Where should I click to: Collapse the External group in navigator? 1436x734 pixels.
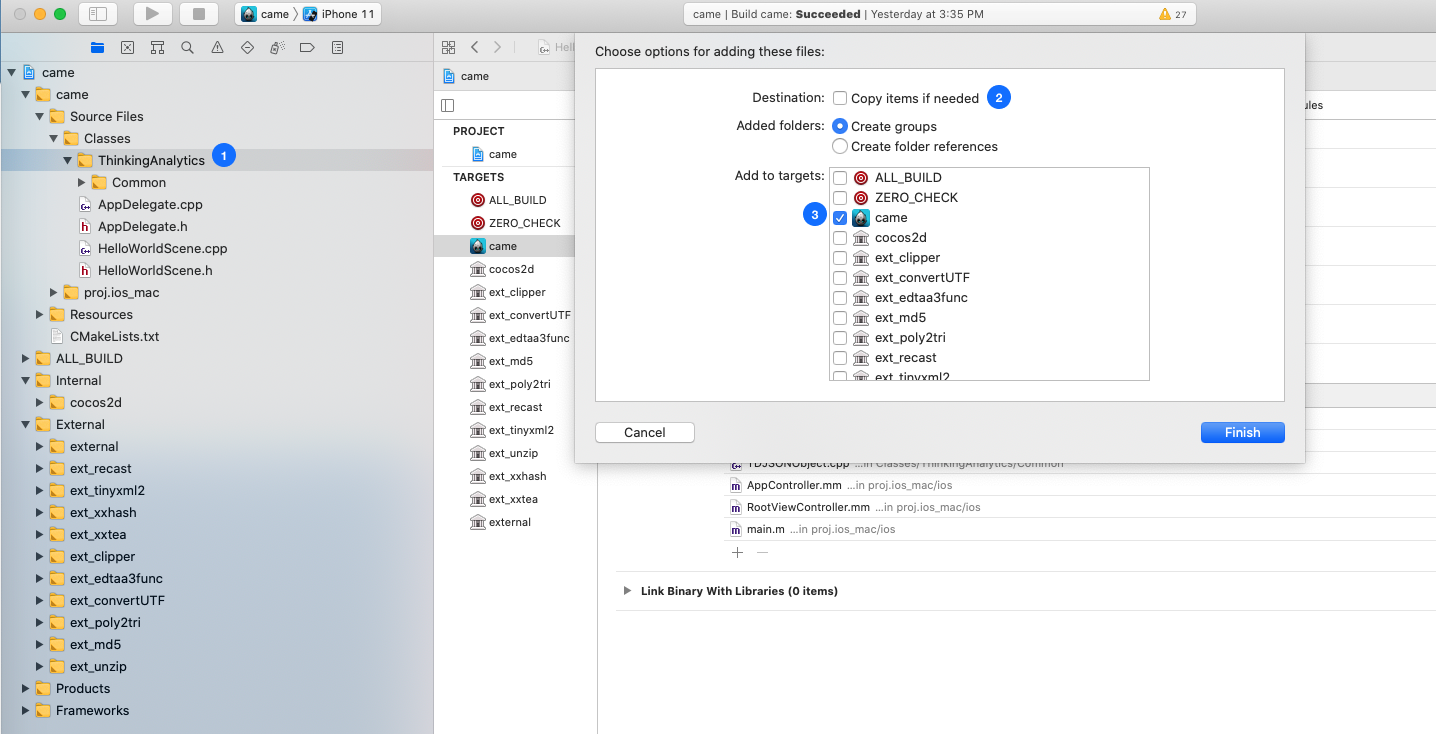(26, 424)
